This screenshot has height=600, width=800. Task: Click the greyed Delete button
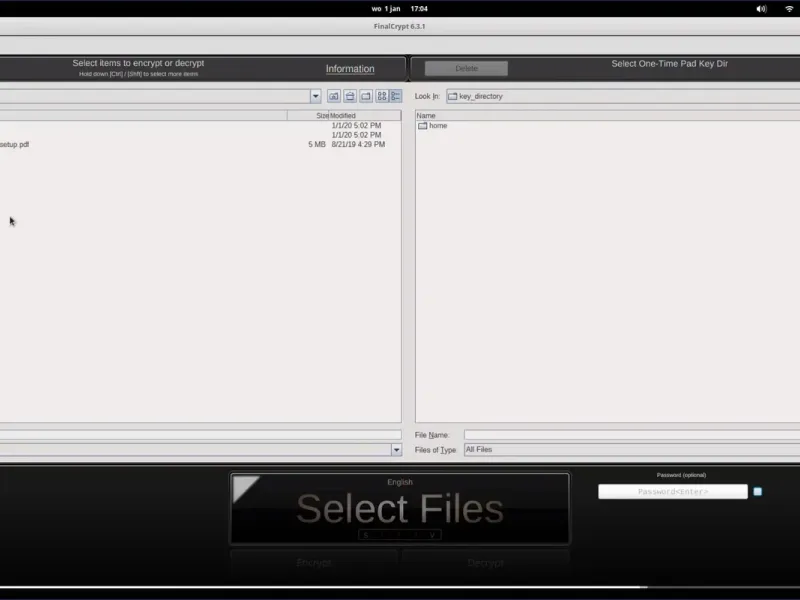(x=466, y=68)
